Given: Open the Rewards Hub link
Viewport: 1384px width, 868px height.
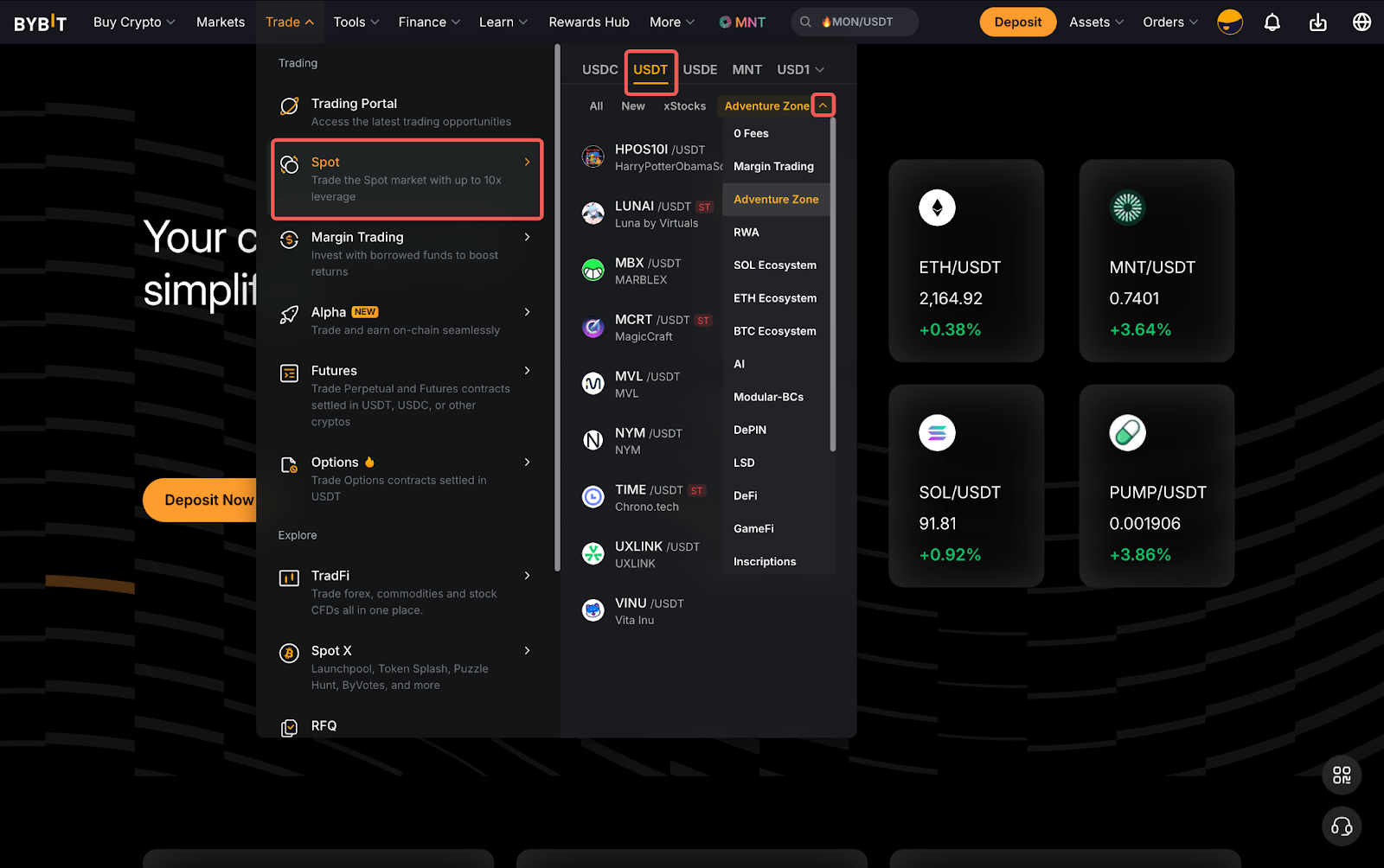Looking at the screenshot, I should [x=588, y=22].
